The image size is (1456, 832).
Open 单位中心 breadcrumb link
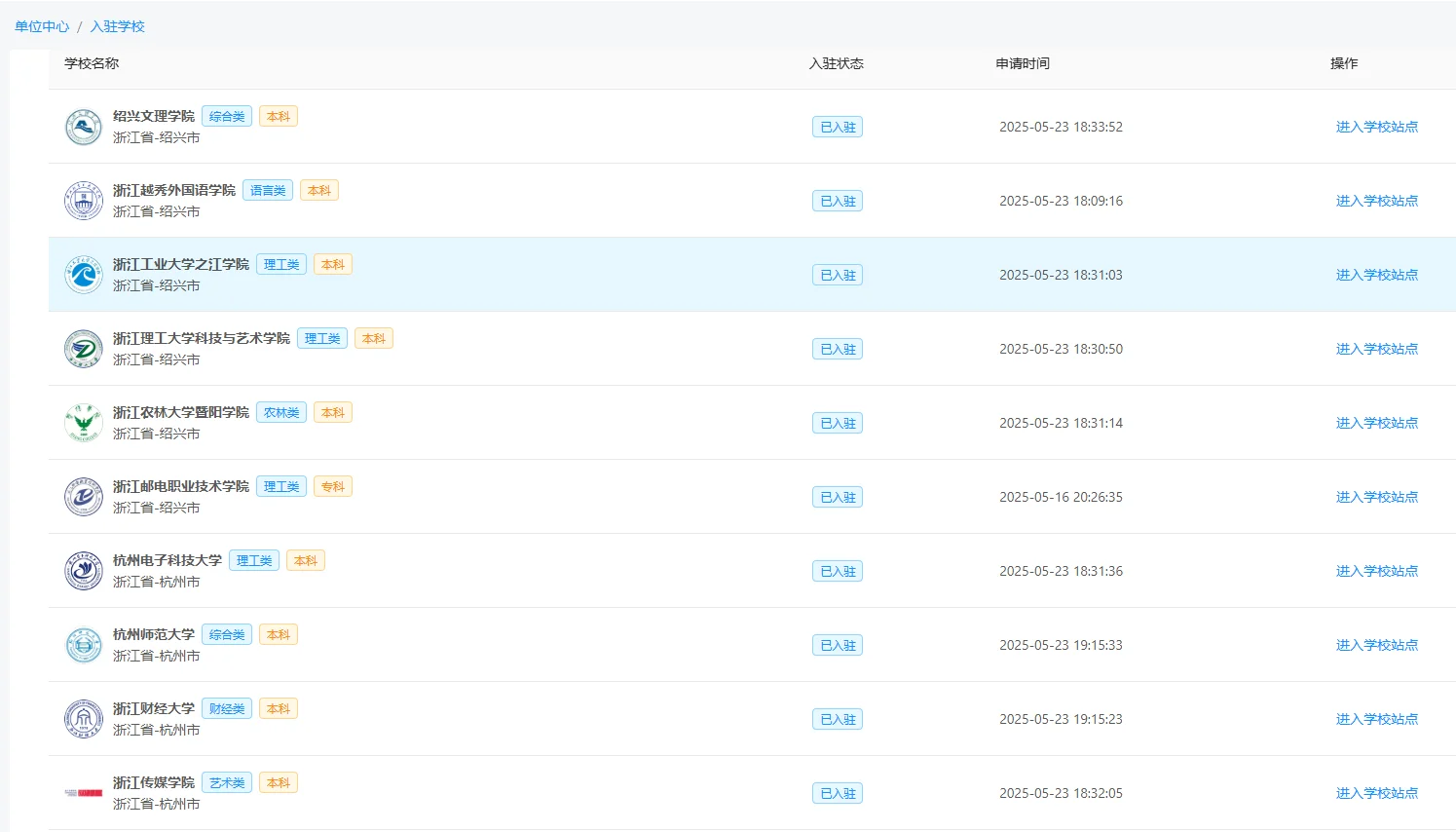(x=42, y=26)
